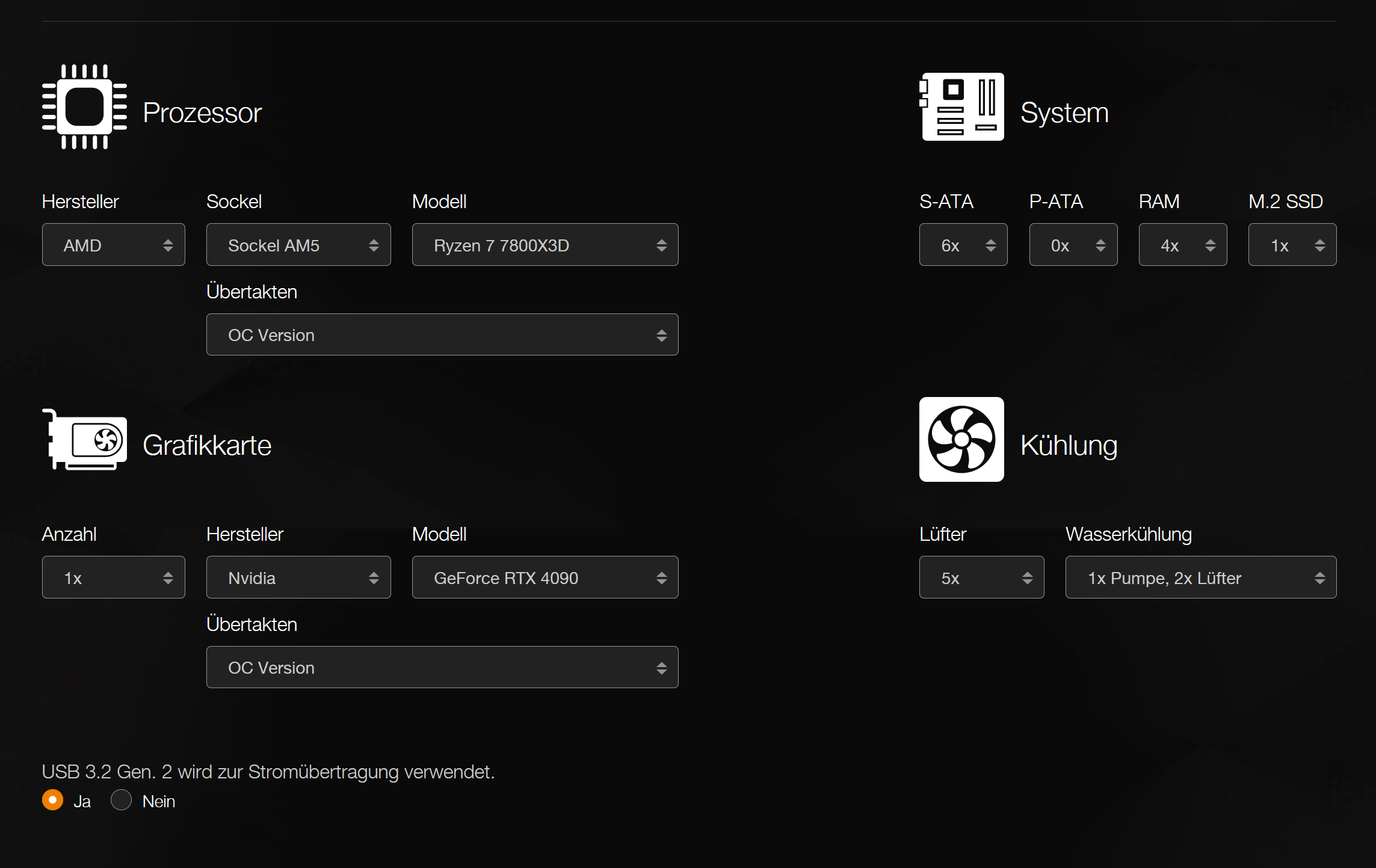Click the System motherboard icon
The height and width of the screenshot is (868, 1376).
tap(961, 107)
